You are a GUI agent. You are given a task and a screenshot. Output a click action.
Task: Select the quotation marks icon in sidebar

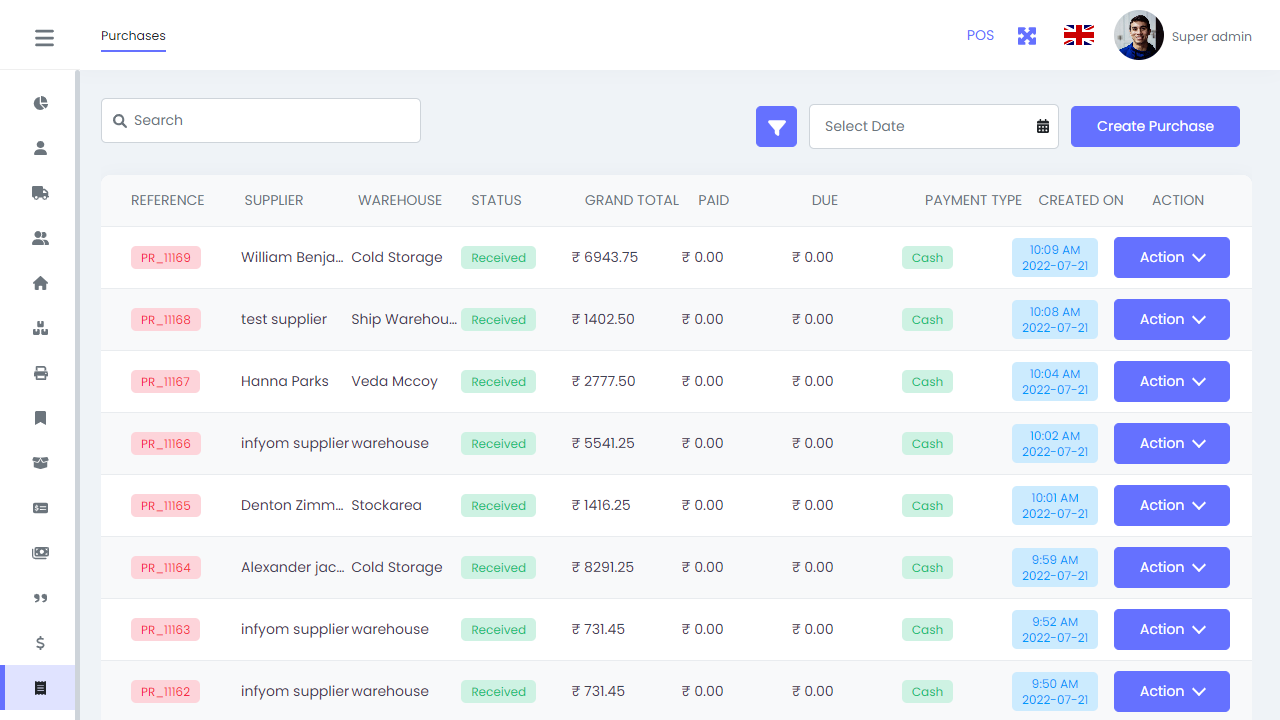coord(40,598)
